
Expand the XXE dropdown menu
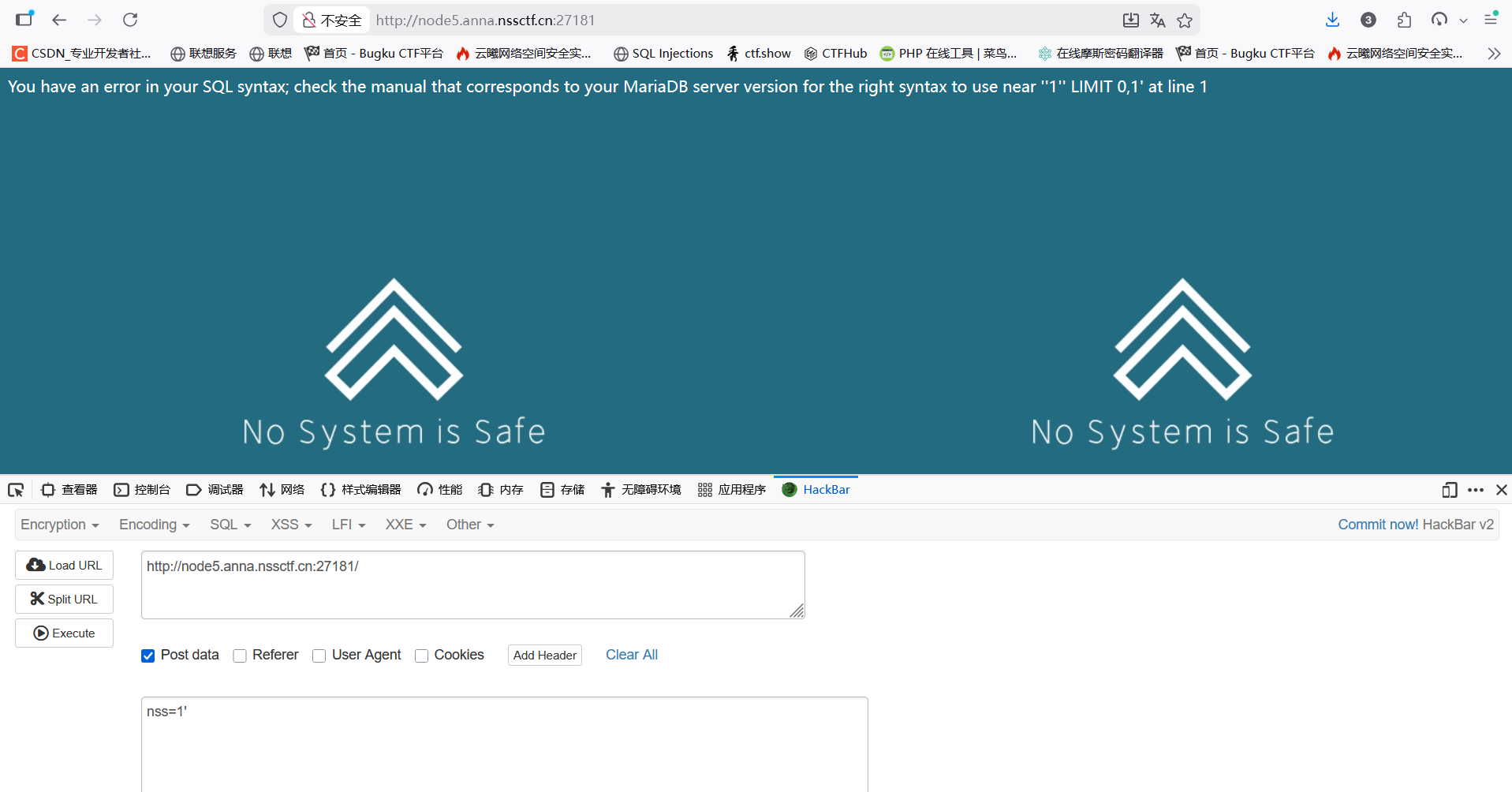coord(405,525)
